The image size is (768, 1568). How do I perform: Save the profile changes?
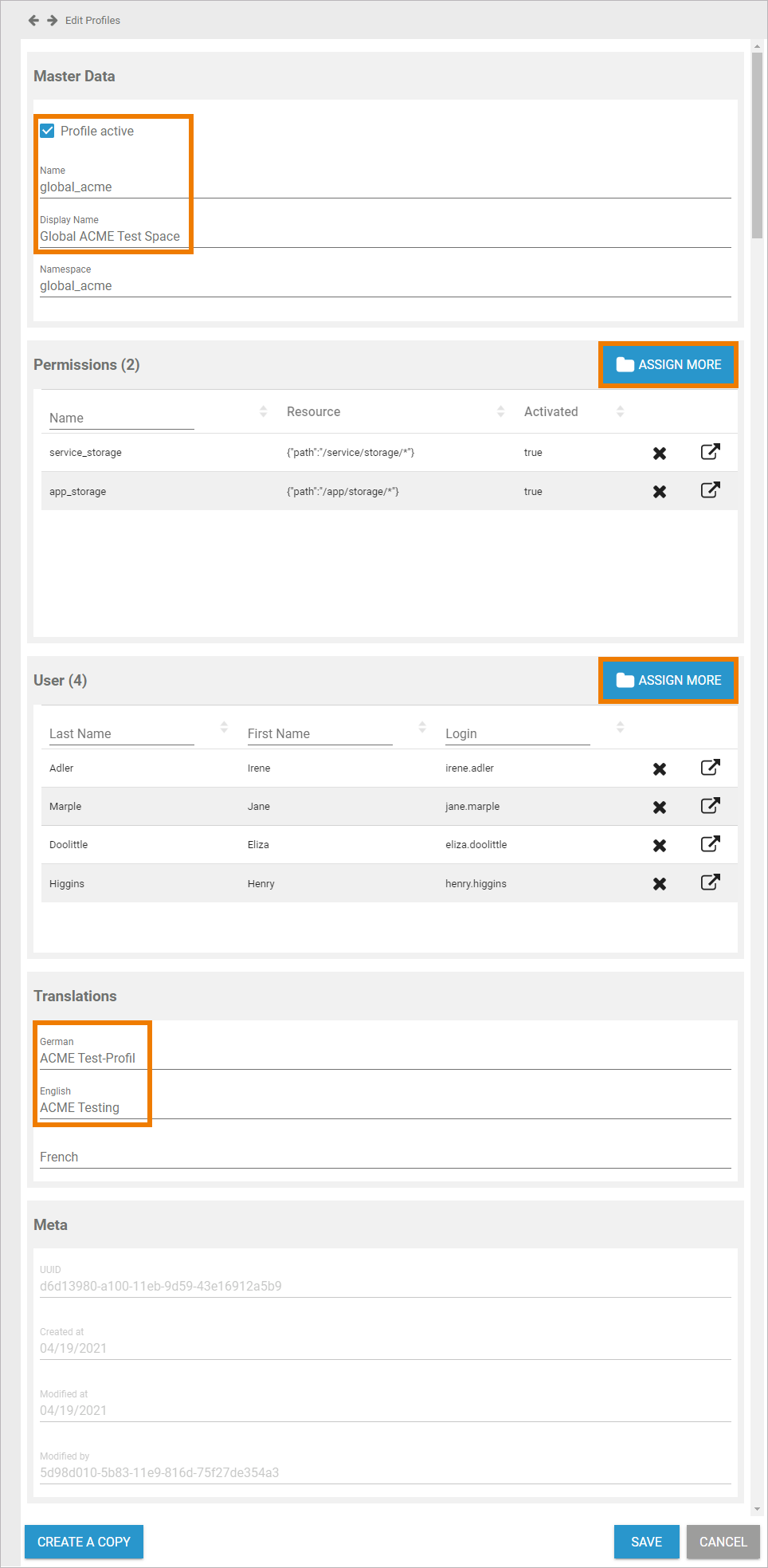(646, 1542)
